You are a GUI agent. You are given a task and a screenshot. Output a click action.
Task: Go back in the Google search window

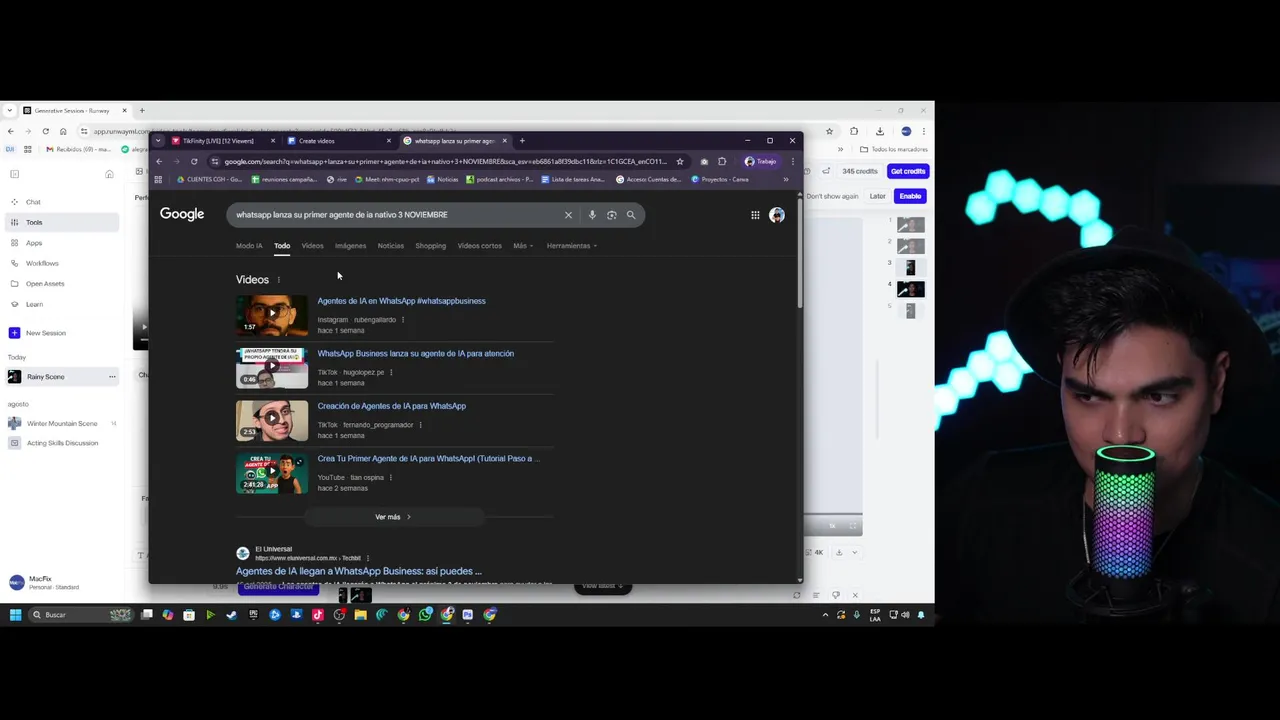[x=159, y=161]
